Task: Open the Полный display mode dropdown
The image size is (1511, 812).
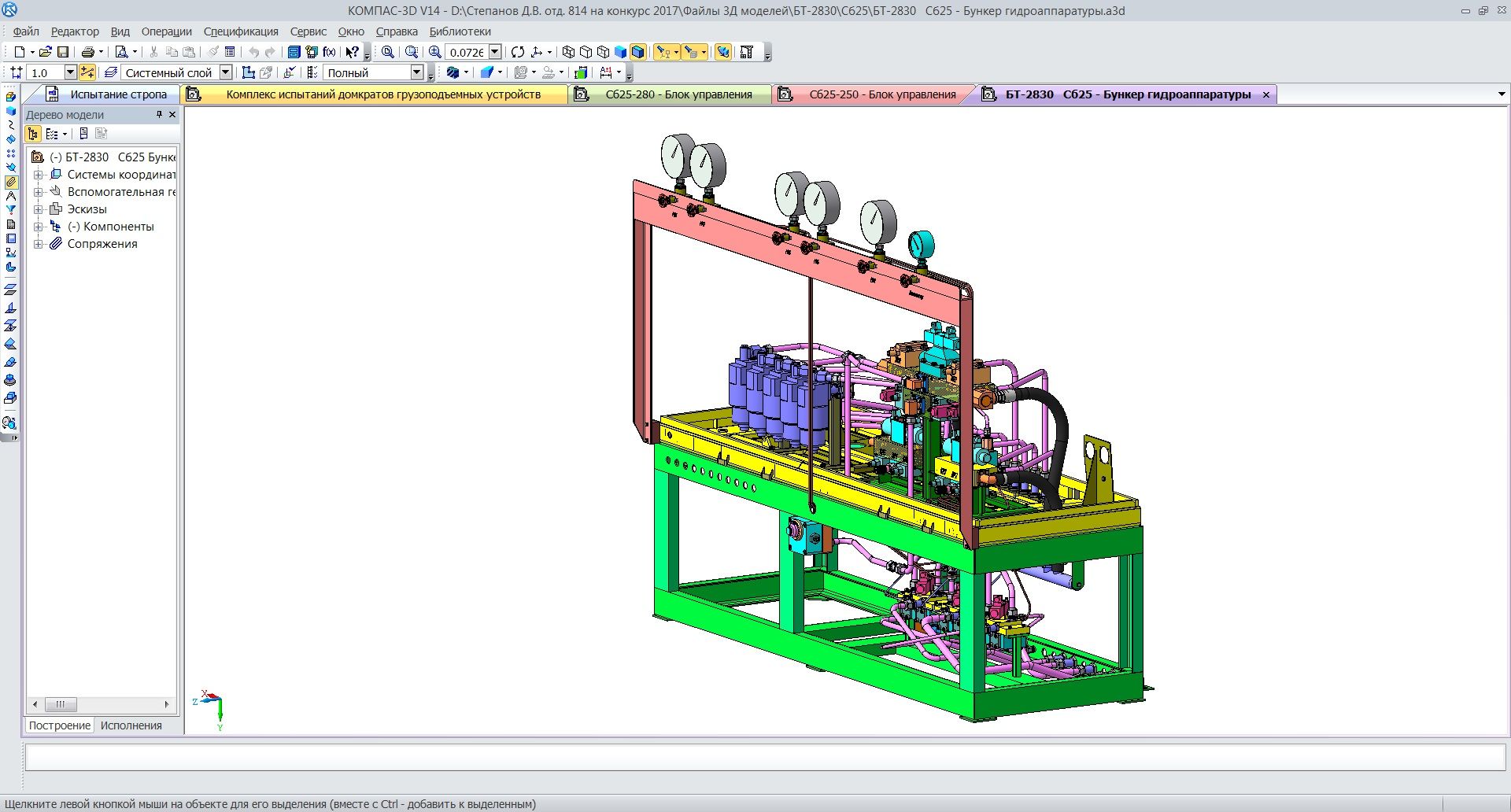Action: point(417,72)
